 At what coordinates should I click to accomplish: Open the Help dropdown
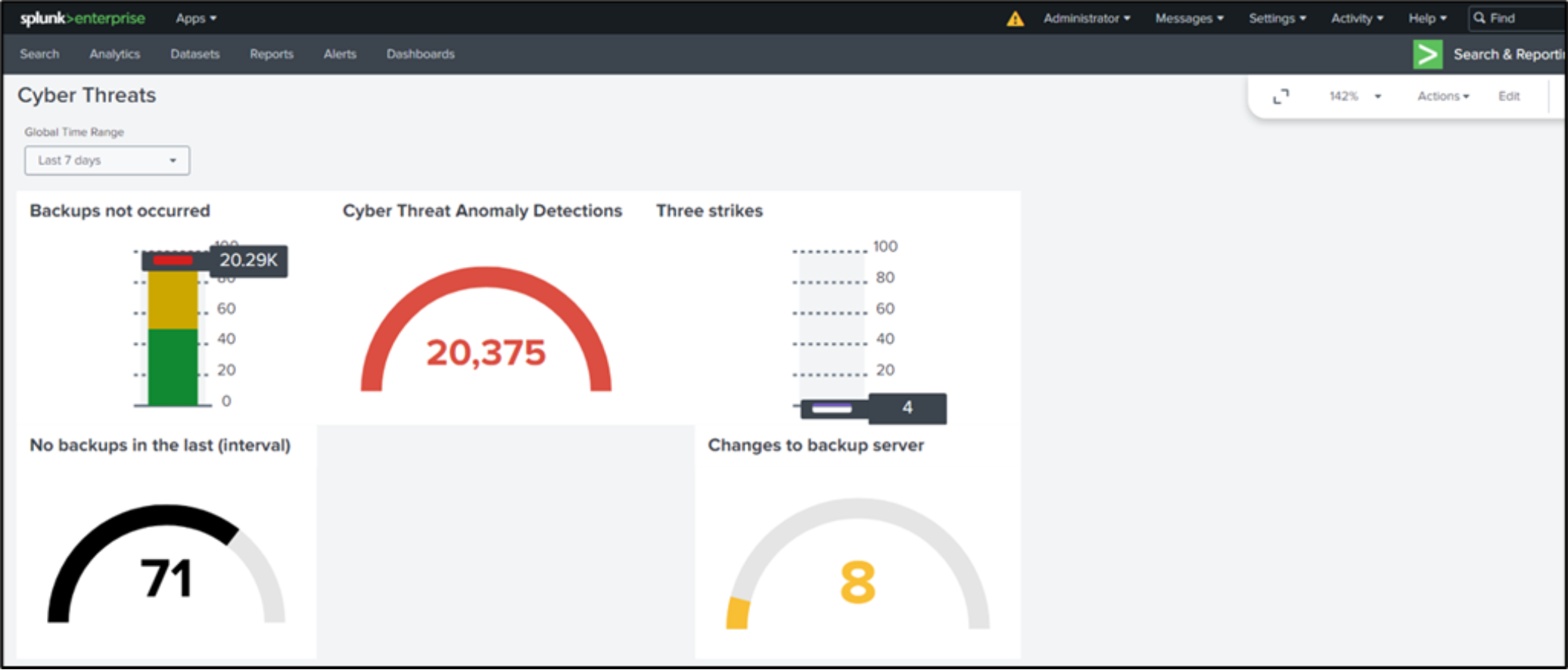click(1427, 18)
